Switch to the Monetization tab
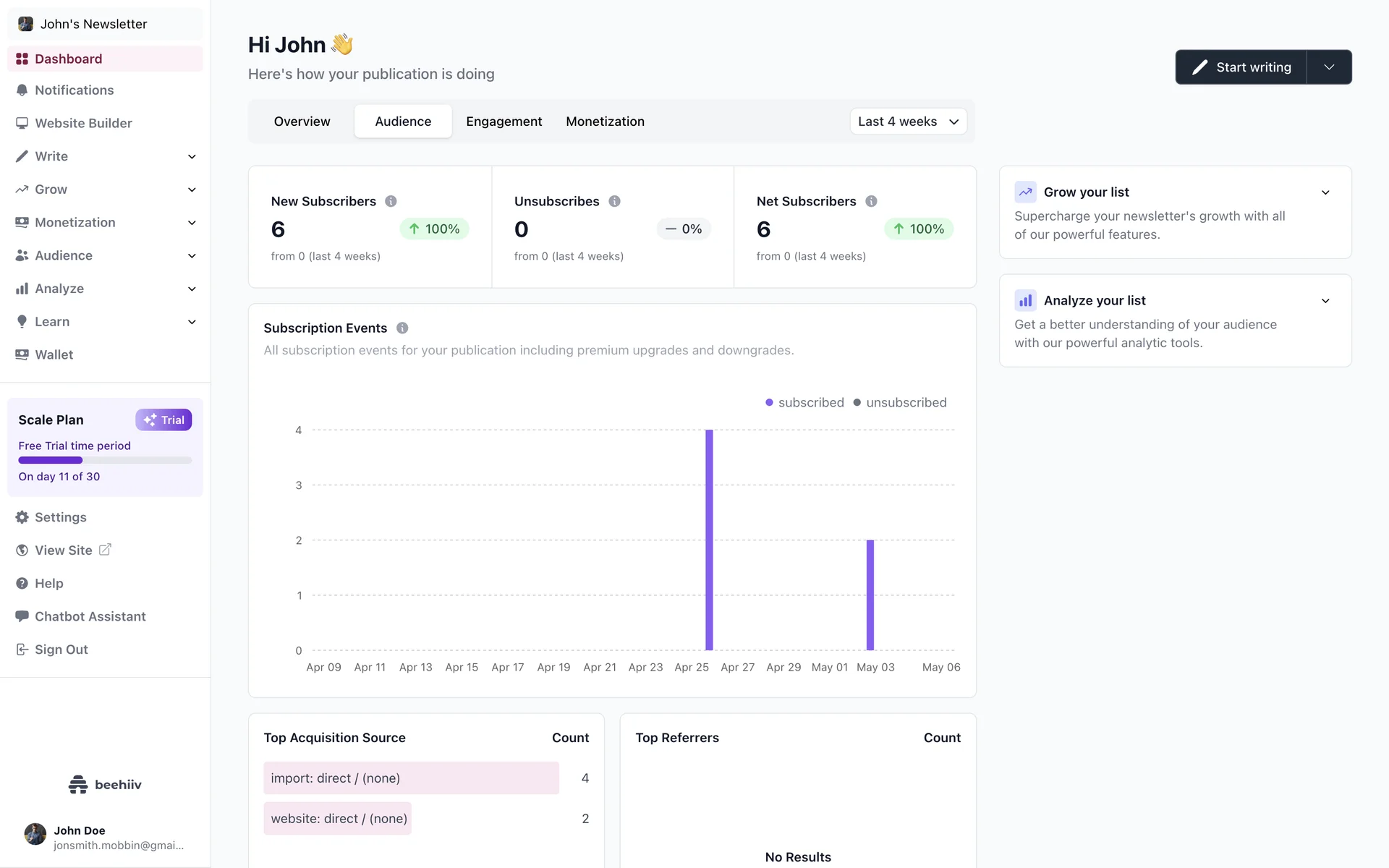This screenshot has height=868, width=1389. pyautogui.click(x=605, y=122)
